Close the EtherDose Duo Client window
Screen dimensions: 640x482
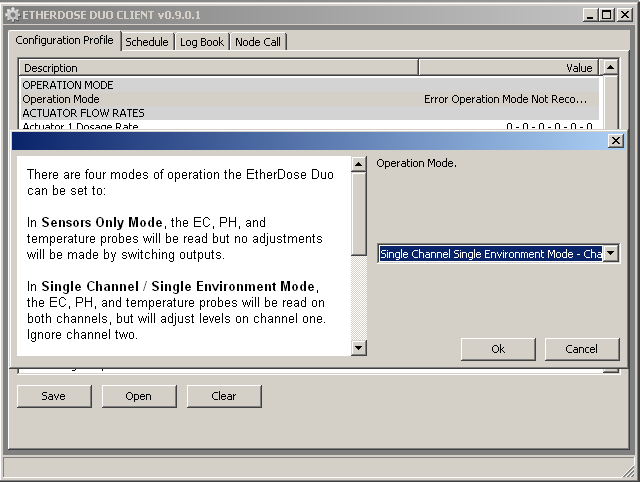pos(625,15)
